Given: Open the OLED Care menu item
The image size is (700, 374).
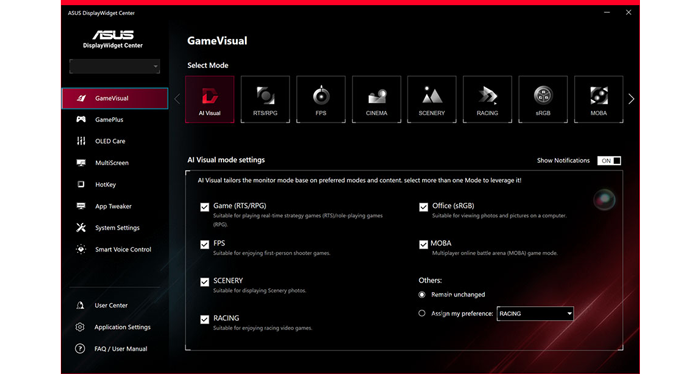Looking at the screenshot, I should click(115, 141).
